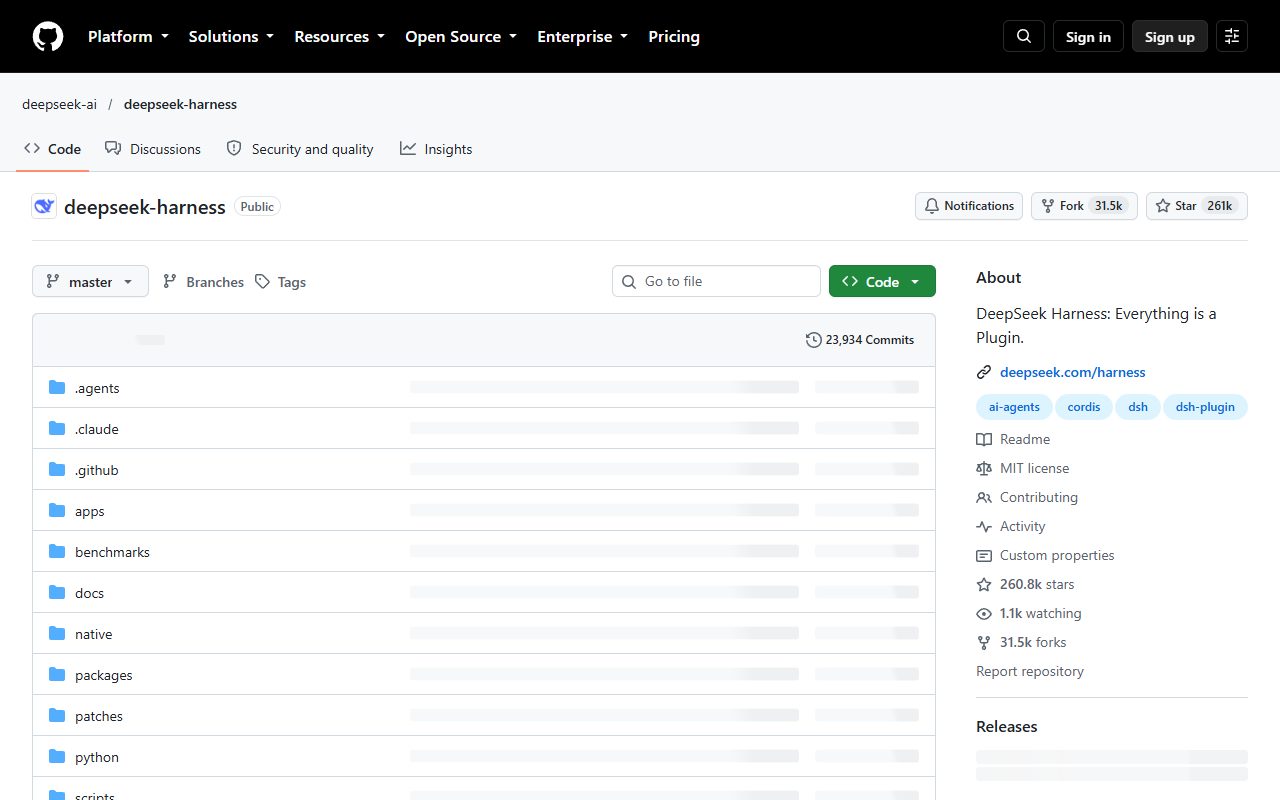
Task: Click the docs folder icon
Action: pyautogui.click(x=57, y=593)
